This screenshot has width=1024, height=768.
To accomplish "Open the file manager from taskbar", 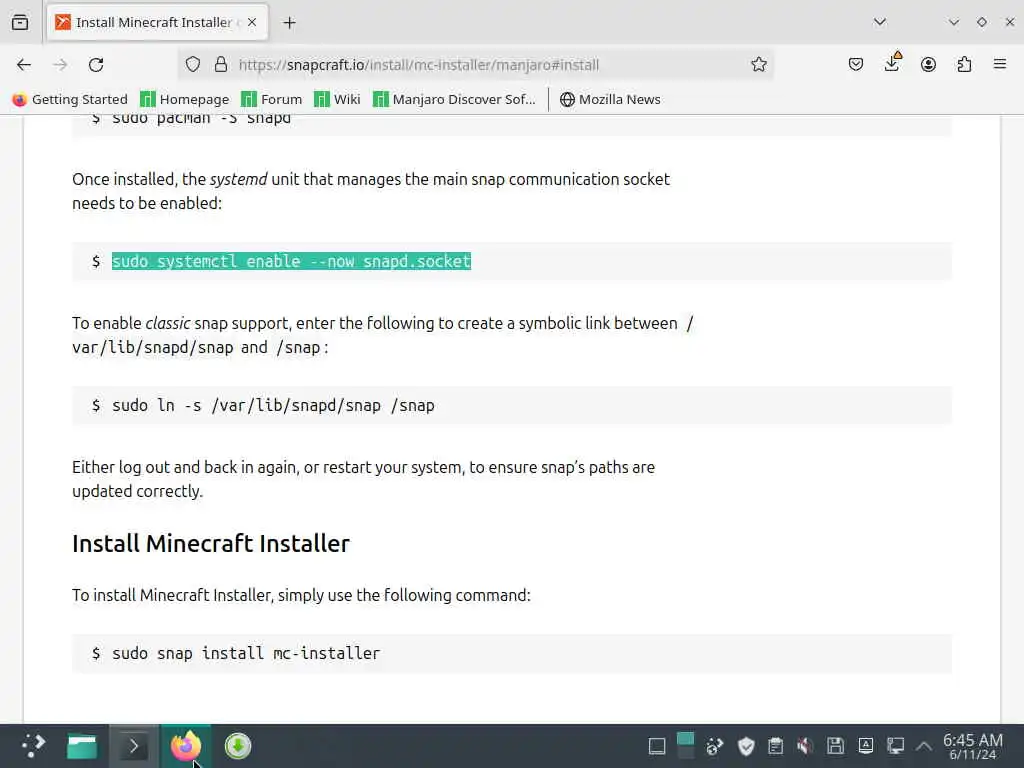I will [82, 746].
